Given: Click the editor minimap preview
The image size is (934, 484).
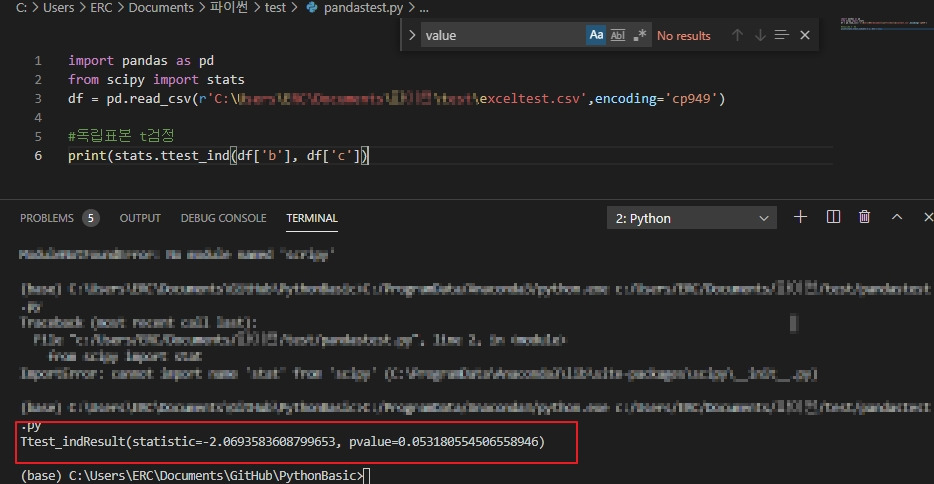Looking at the screenshot, I should click(x=885, y=24).
